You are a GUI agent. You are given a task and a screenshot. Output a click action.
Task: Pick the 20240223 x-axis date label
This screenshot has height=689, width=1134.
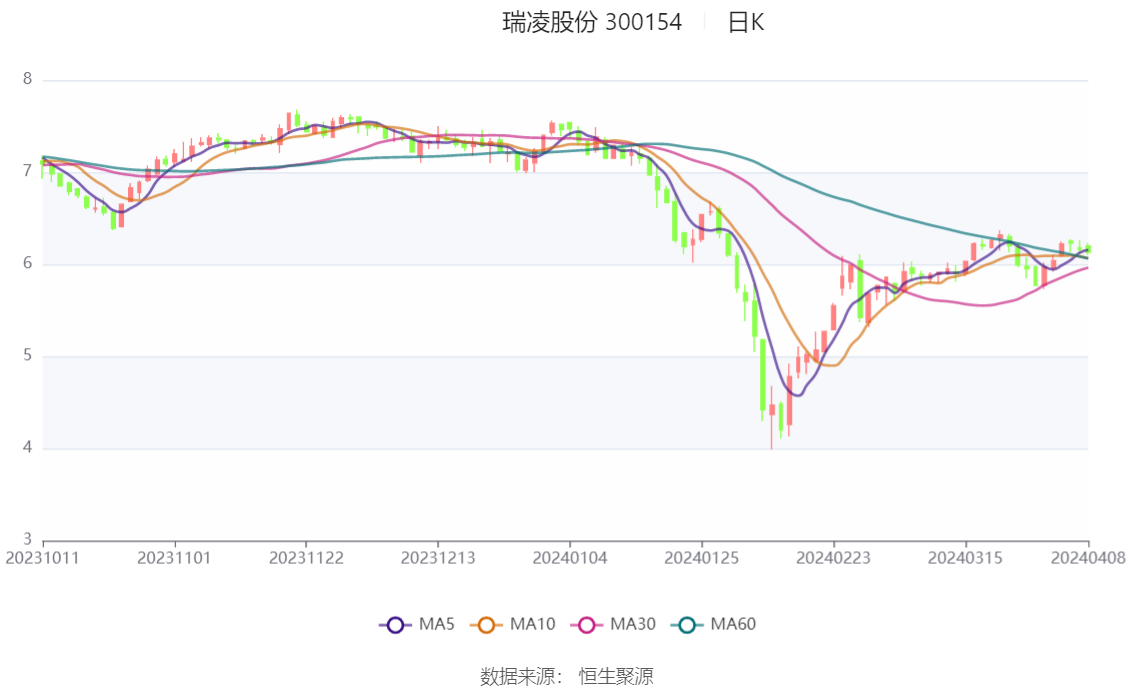click(832, 557)
